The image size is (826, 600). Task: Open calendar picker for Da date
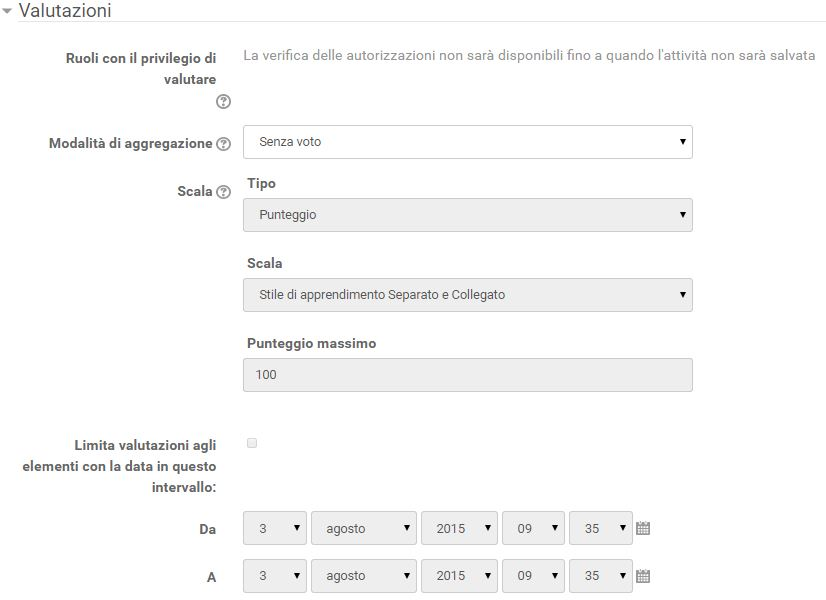click(x=643, y=528)
